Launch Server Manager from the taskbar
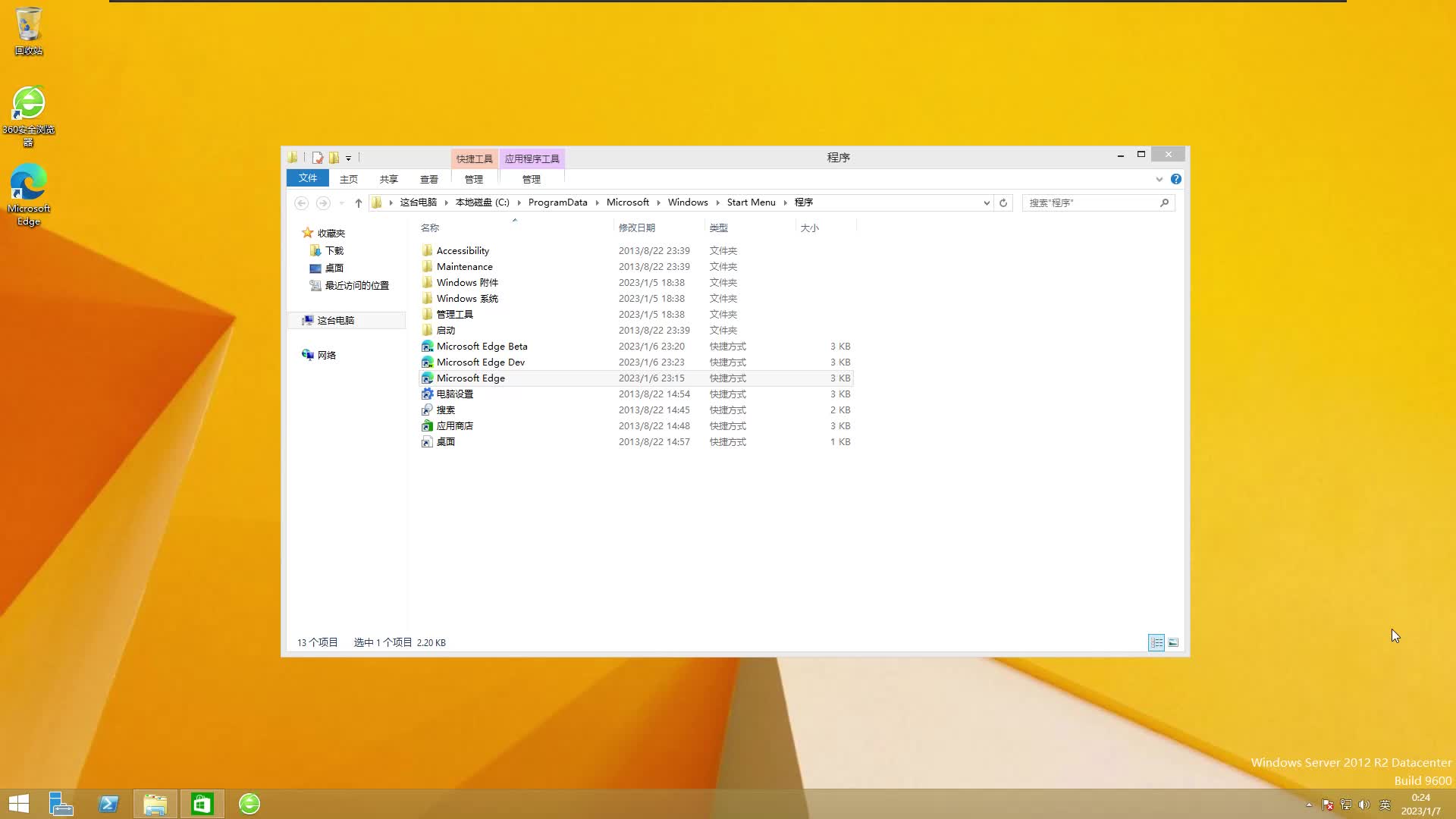The image size is (1456, 819). tap(61, 804)
